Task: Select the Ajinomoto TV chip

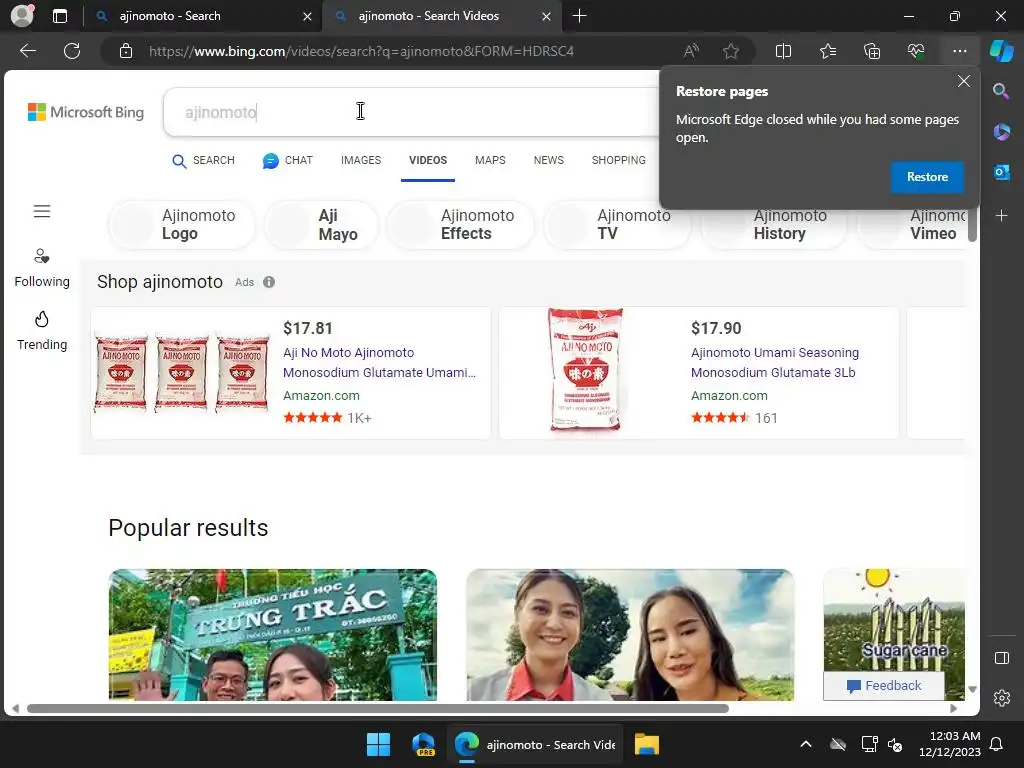Action: click(617, 225)
